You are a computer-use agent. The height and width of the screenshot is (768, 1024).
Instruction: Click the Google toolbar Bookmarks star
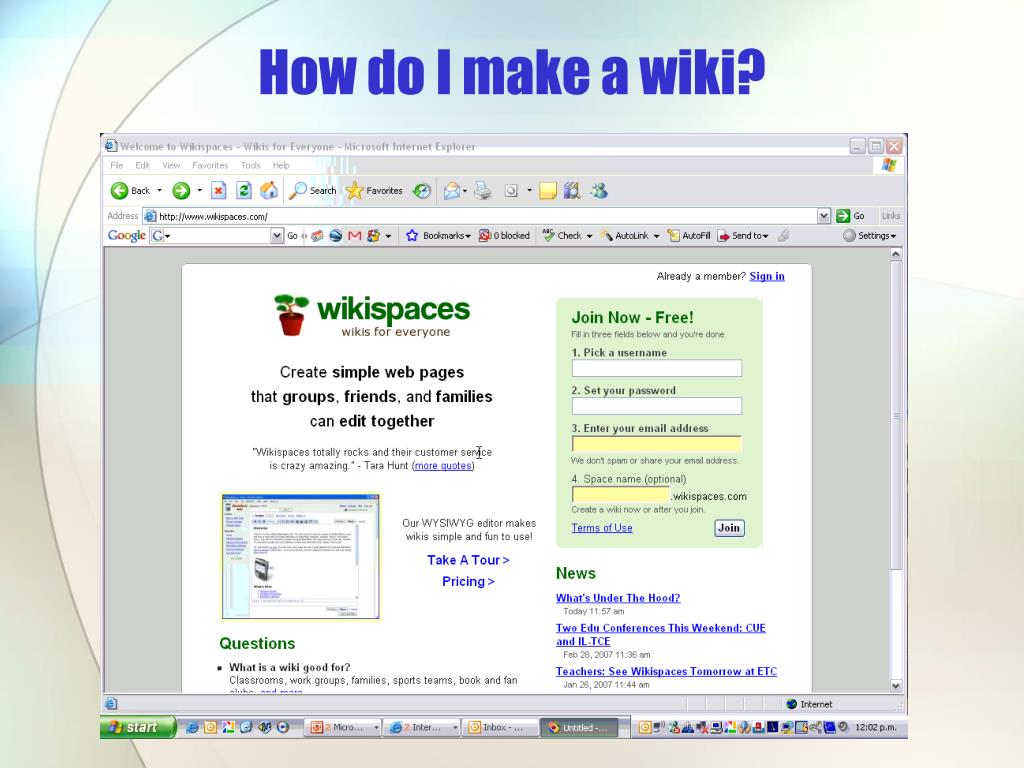[x=411, y=236]
